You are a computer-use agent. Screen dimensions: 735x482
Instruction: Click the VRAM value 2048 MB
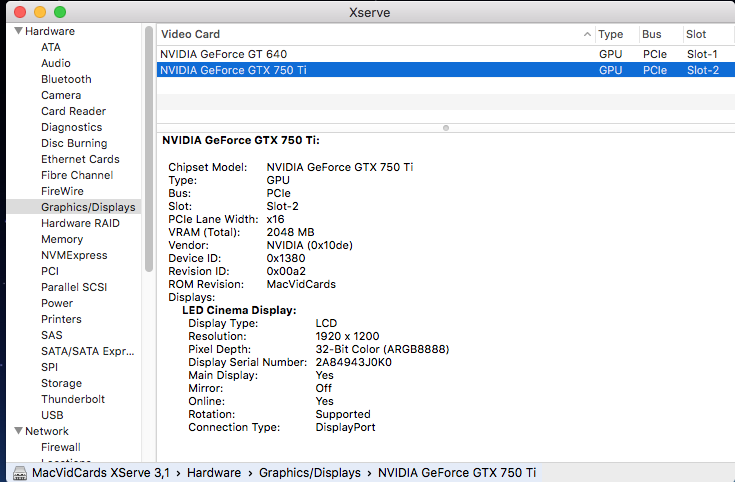[x=290, y=232]
